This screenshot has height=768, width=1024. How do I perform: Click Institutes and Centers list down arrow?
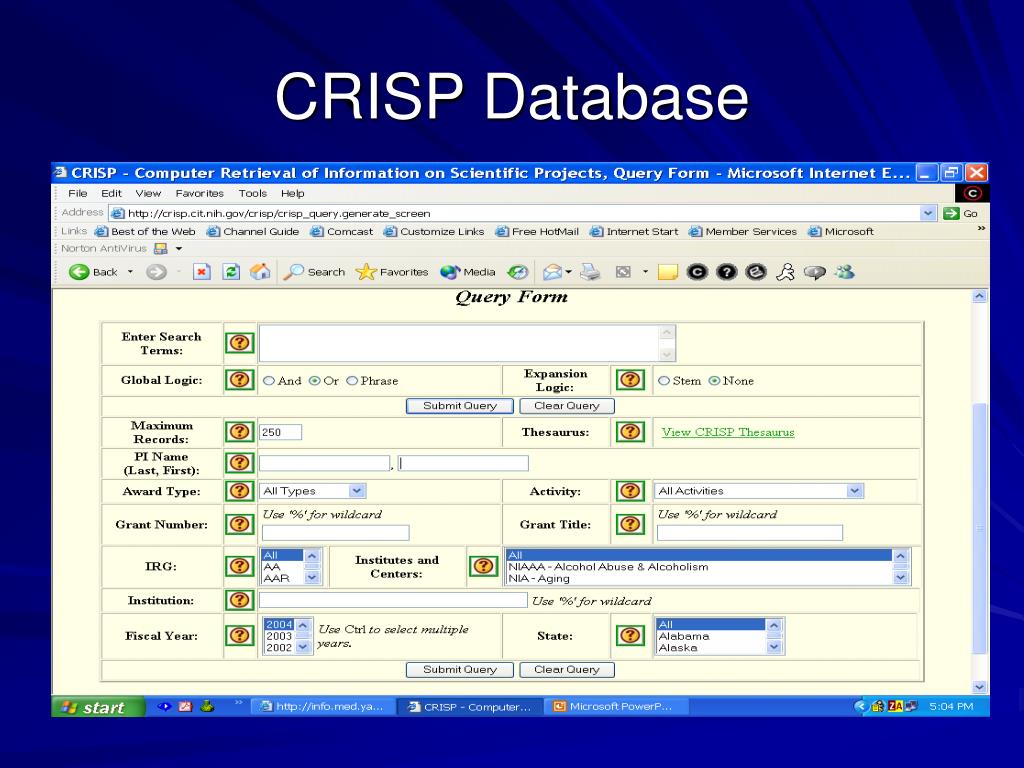(x=901, y=577)
